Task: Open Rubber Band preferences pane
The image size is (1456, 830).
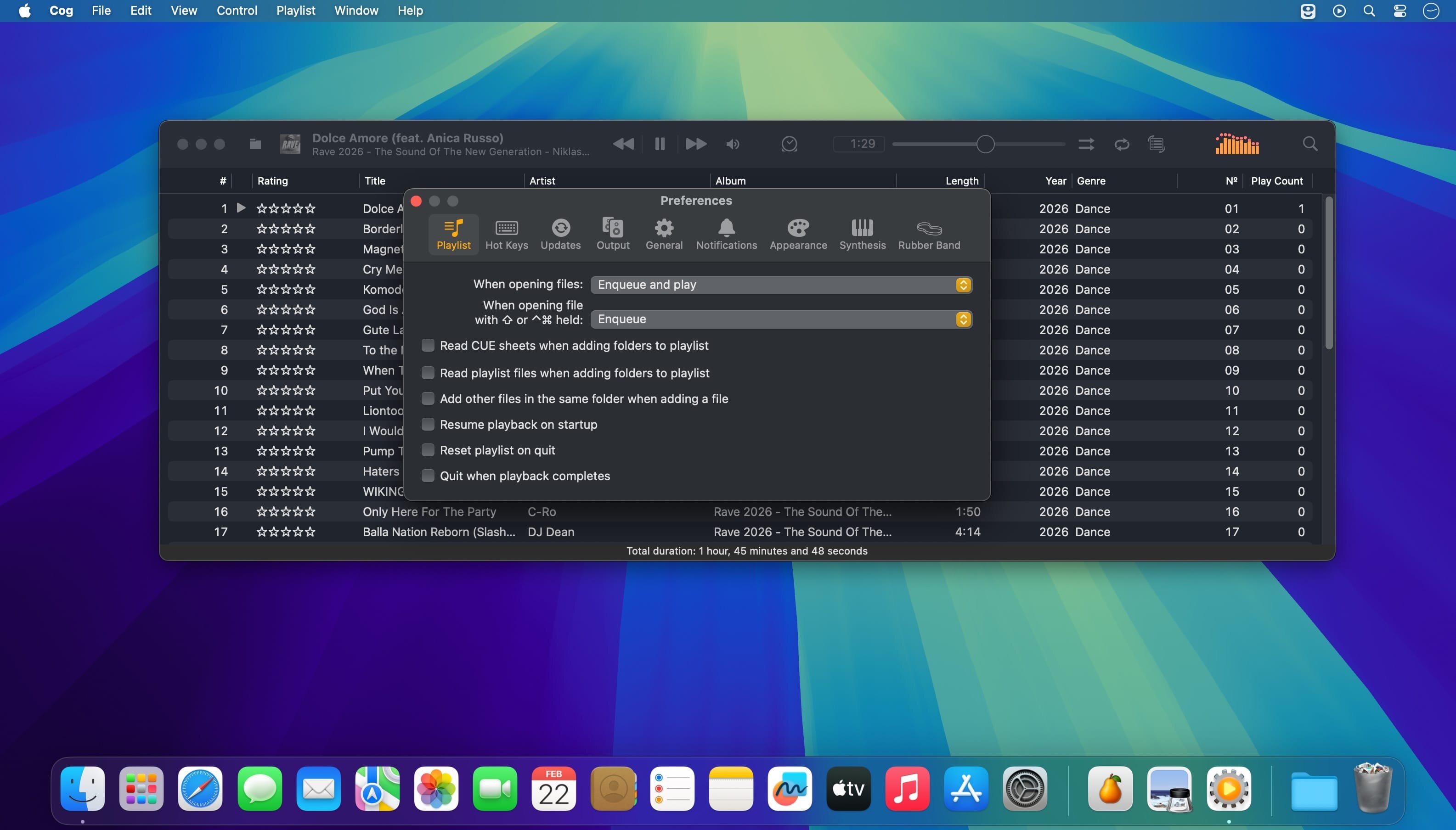Action: click(x=928, y=234)
